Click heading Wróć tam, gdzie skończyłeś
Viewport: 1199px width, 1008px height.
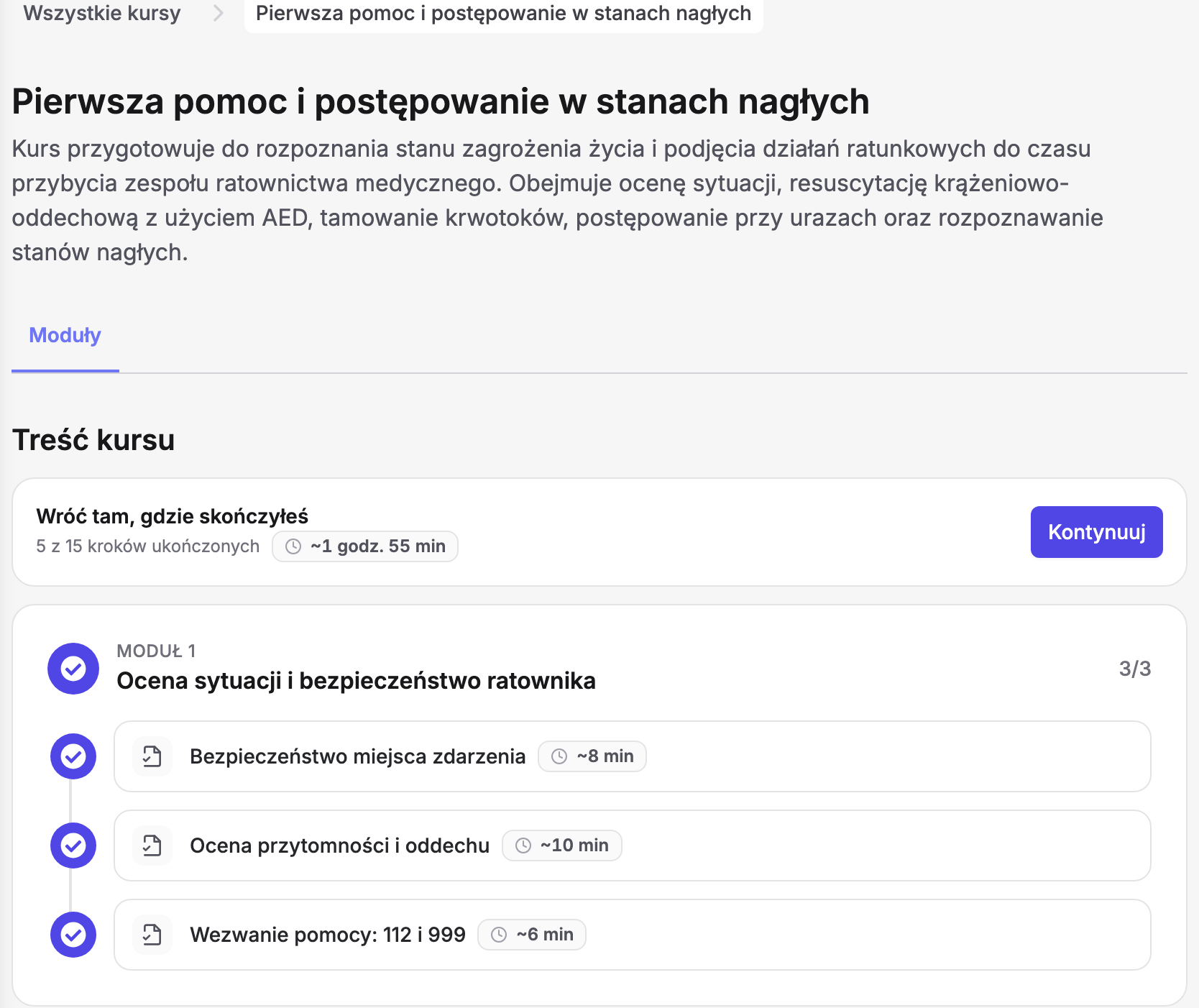(173, 516)
